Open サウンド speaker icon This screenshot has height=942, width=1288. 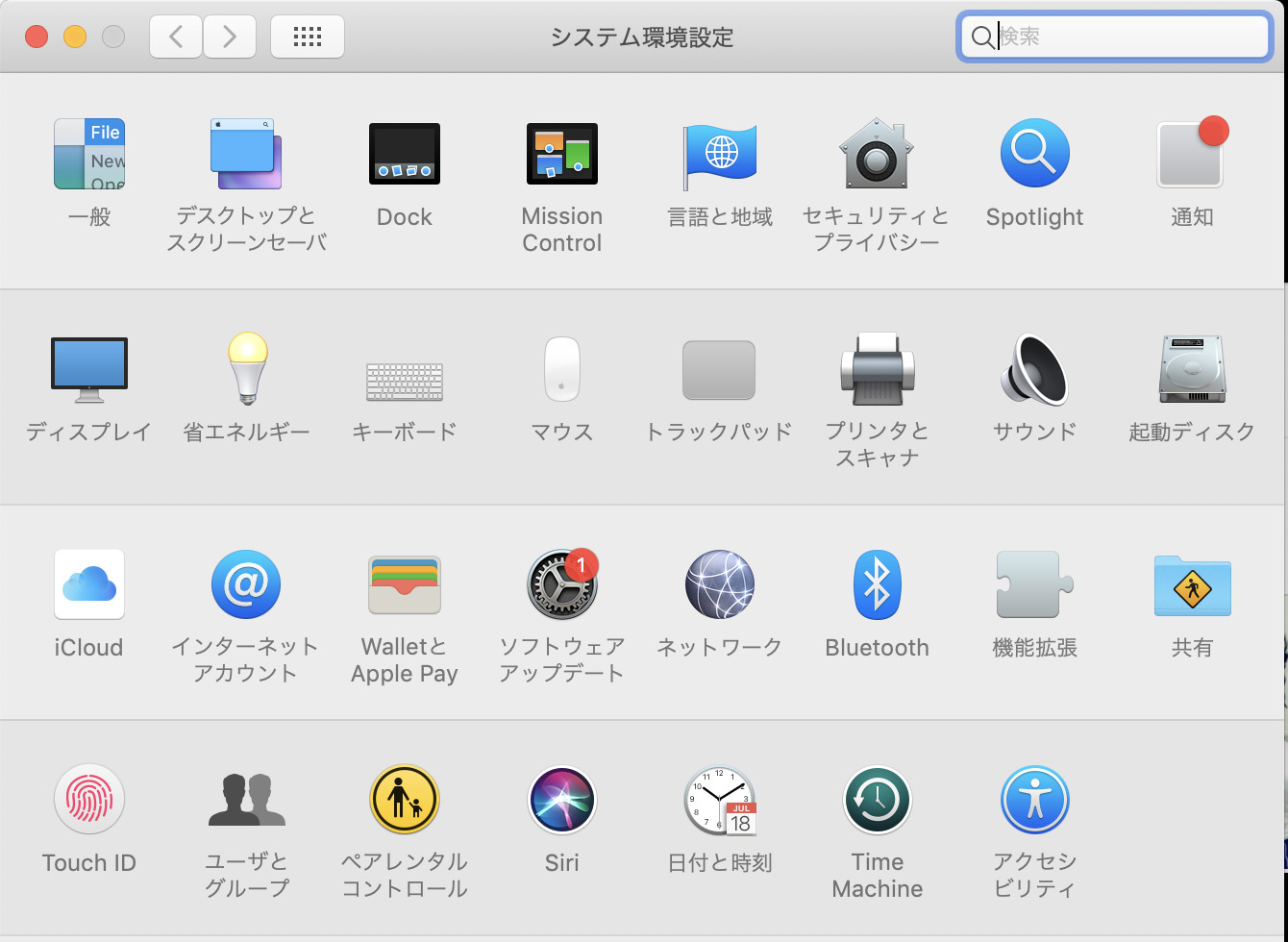click(1034, 369)
